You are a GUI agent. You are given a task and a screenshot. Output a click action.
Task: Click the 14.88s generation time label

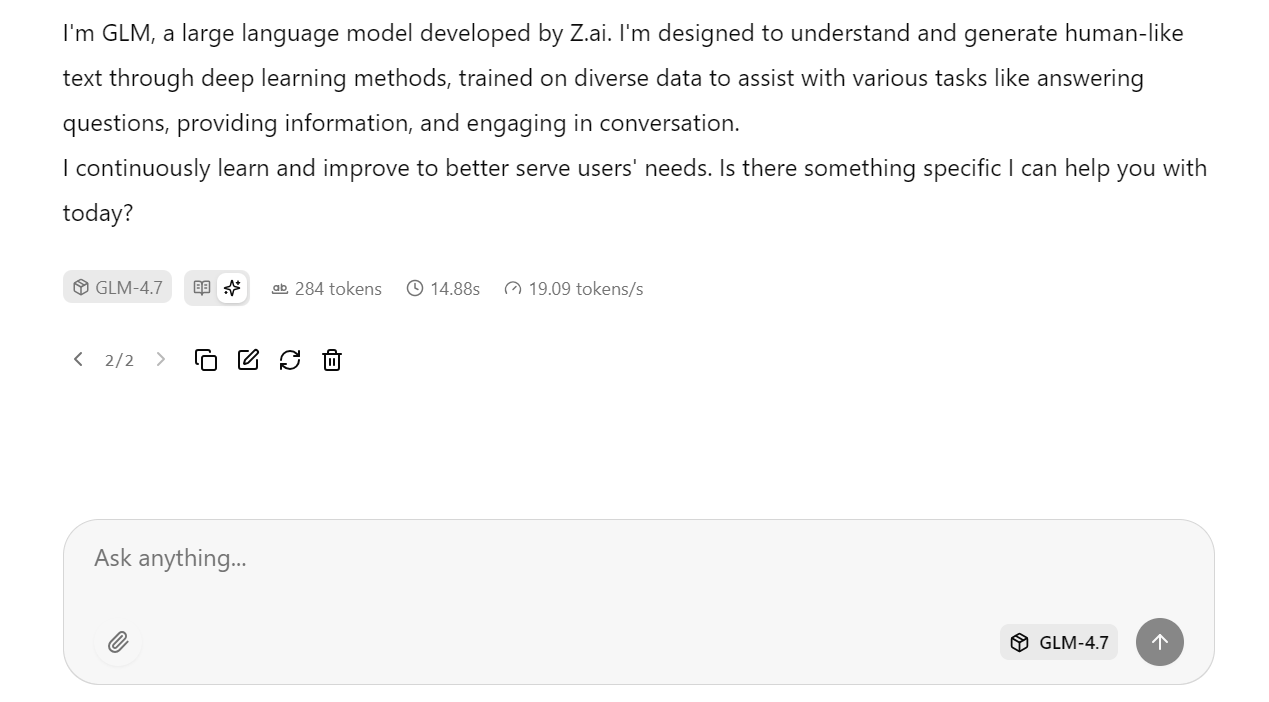[x=455, y=289]
